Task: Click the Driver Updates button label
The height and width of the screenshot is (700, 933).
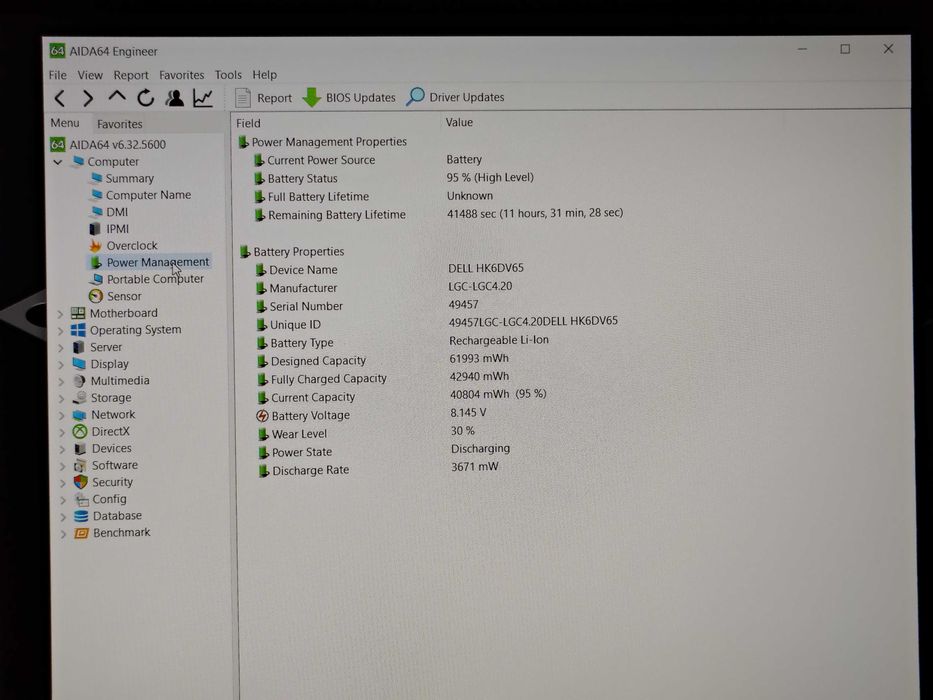Action: [466, 97]
